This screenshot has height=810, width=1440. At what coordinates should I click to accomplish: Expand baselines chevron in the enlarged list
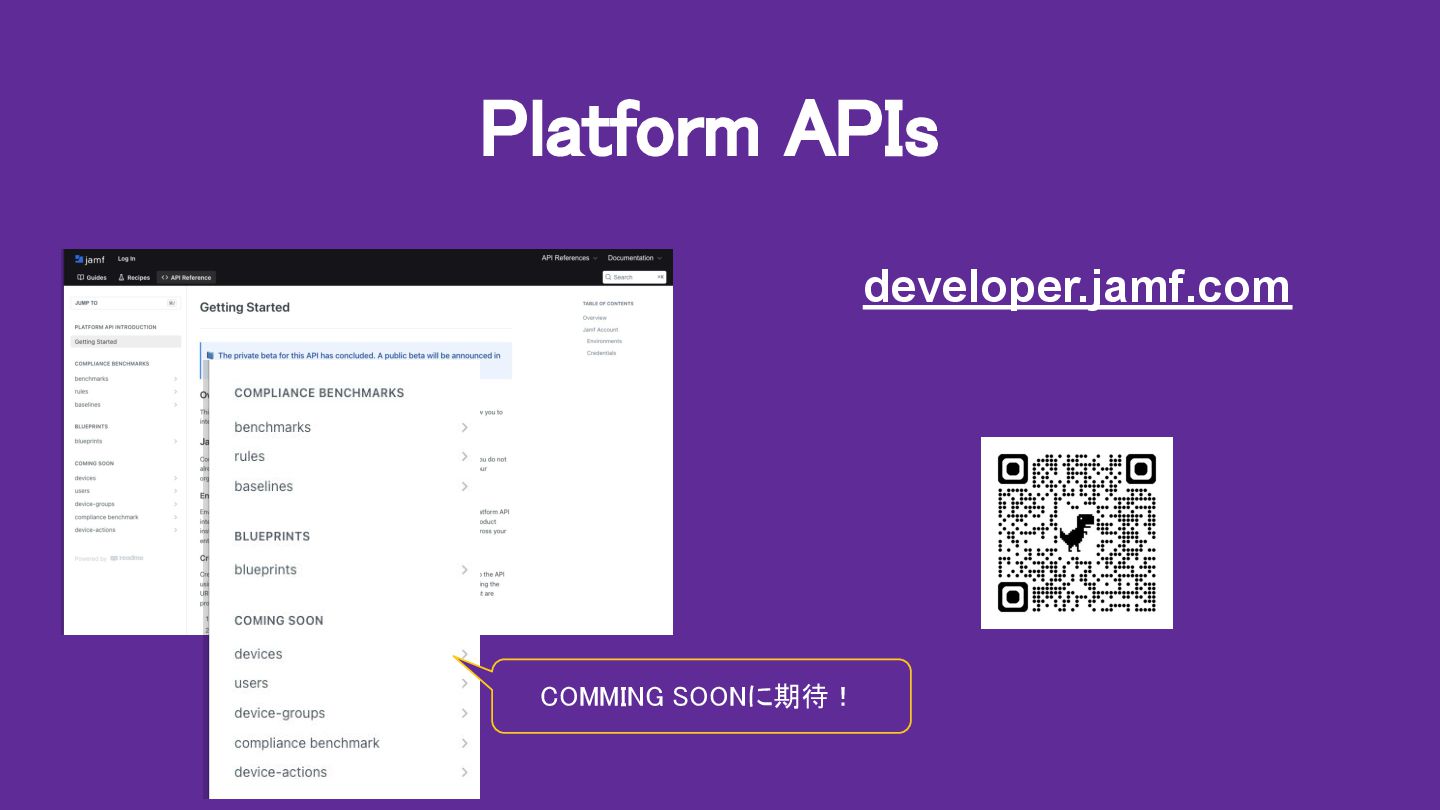[x=464, y=486]
